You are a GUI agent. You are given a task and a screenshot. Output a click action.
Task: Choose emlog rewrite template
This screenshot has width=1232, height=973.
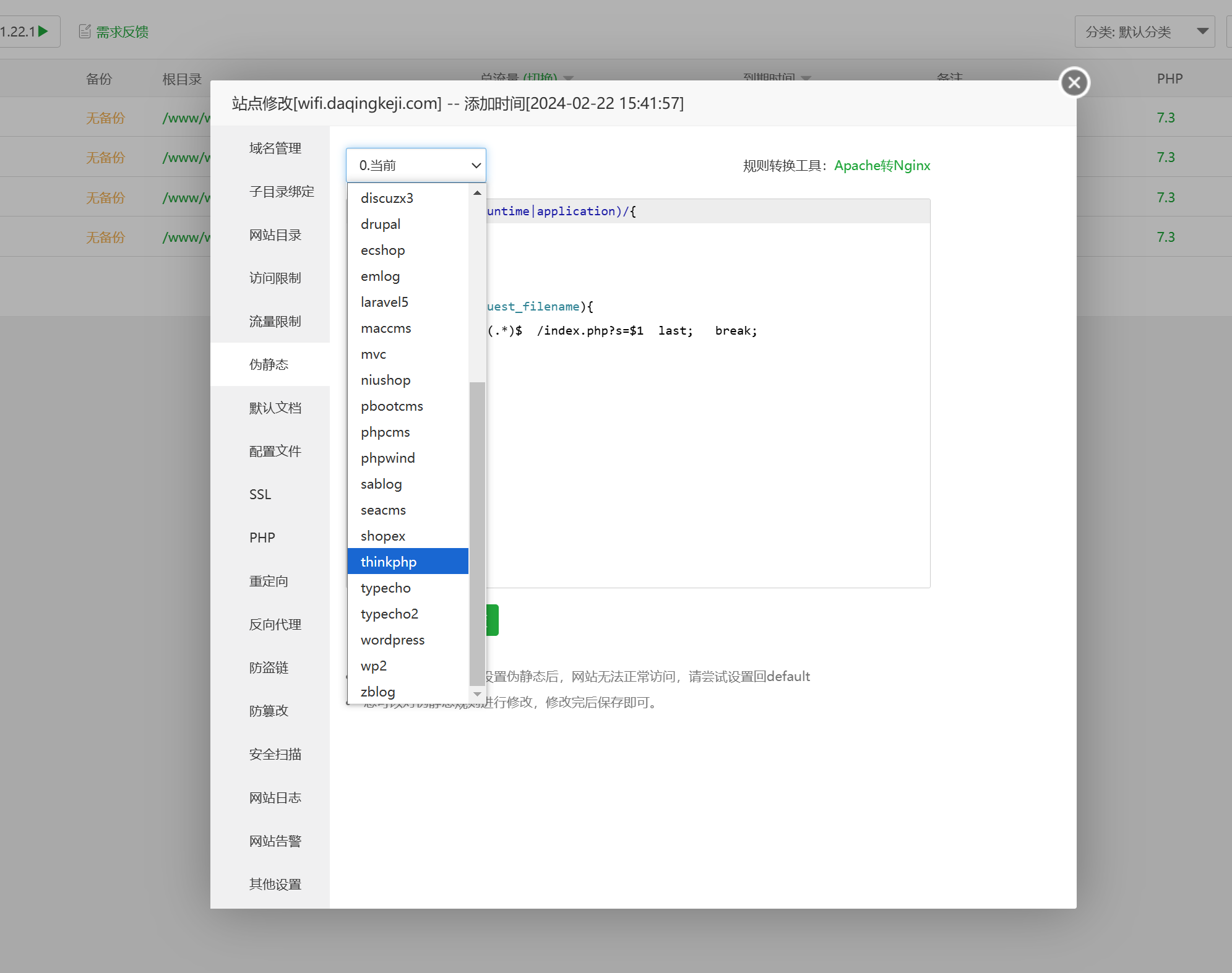(408, 276)
